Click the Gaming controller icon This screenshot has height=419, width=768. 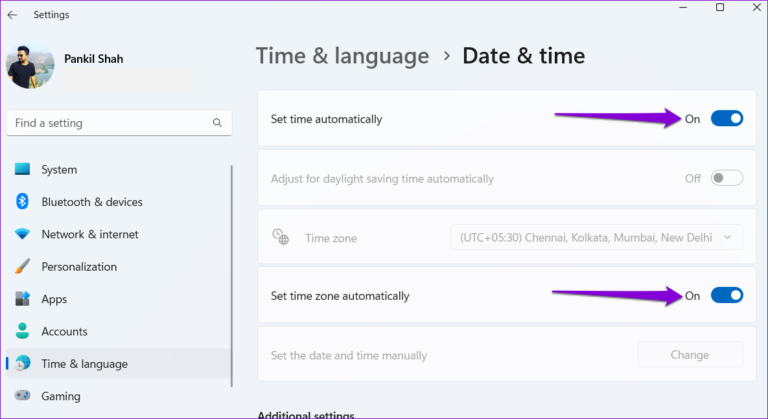pos(22,396)
